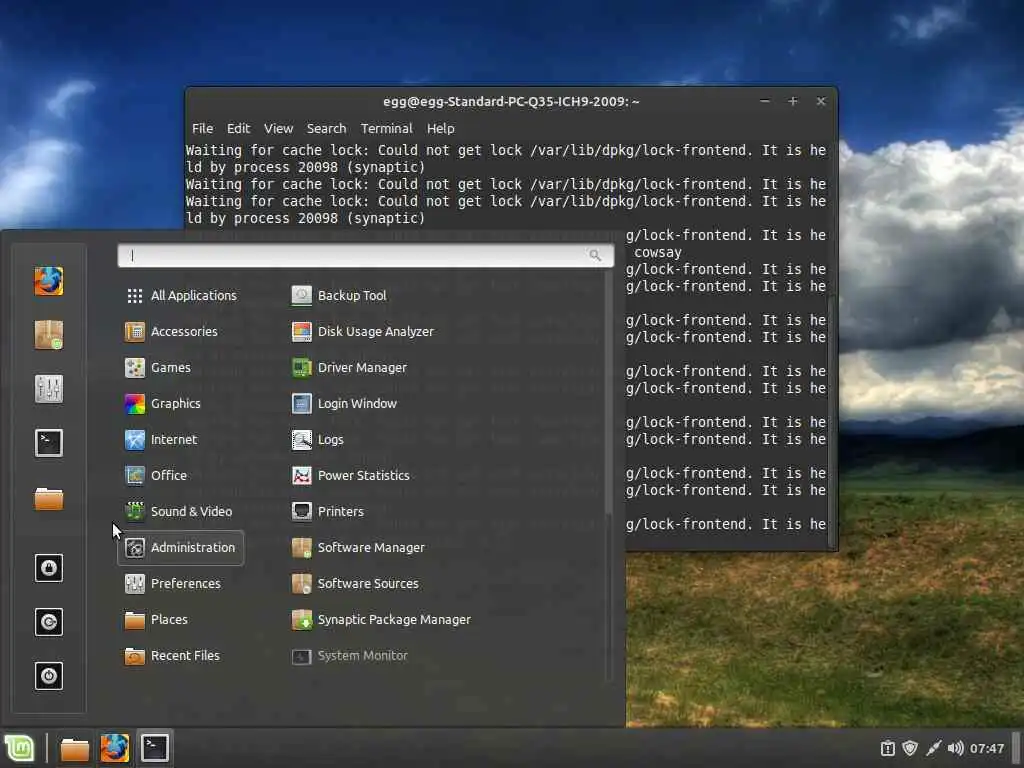This screenshot has height=768, width=1024.
Task: Launch Firefox from menu favorites sidebar
Action: tap(49, 281)
